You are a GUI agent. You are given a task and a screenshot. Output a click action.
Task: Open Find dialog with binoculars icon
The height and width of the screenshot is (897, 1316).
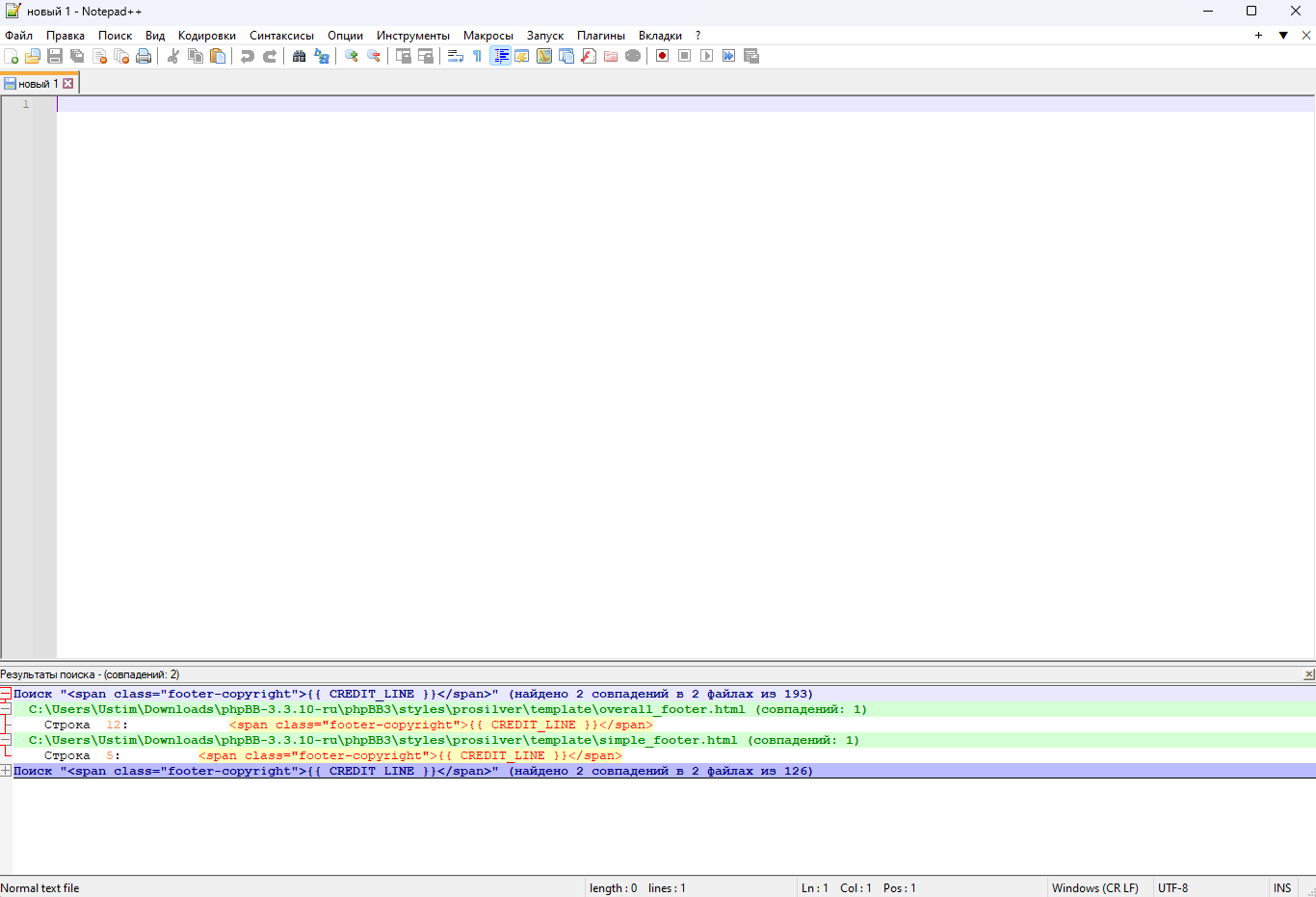coord(299,56)
